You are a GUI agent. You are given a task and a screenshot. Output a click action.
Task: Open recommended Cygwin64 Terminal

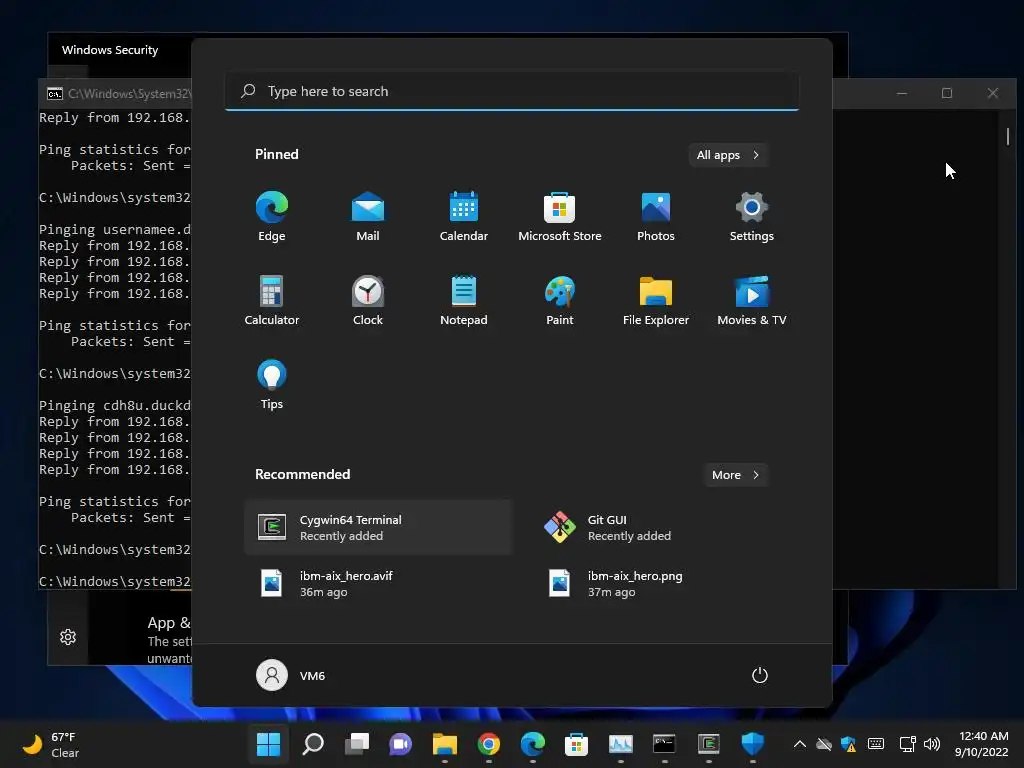tap(378, 528)
